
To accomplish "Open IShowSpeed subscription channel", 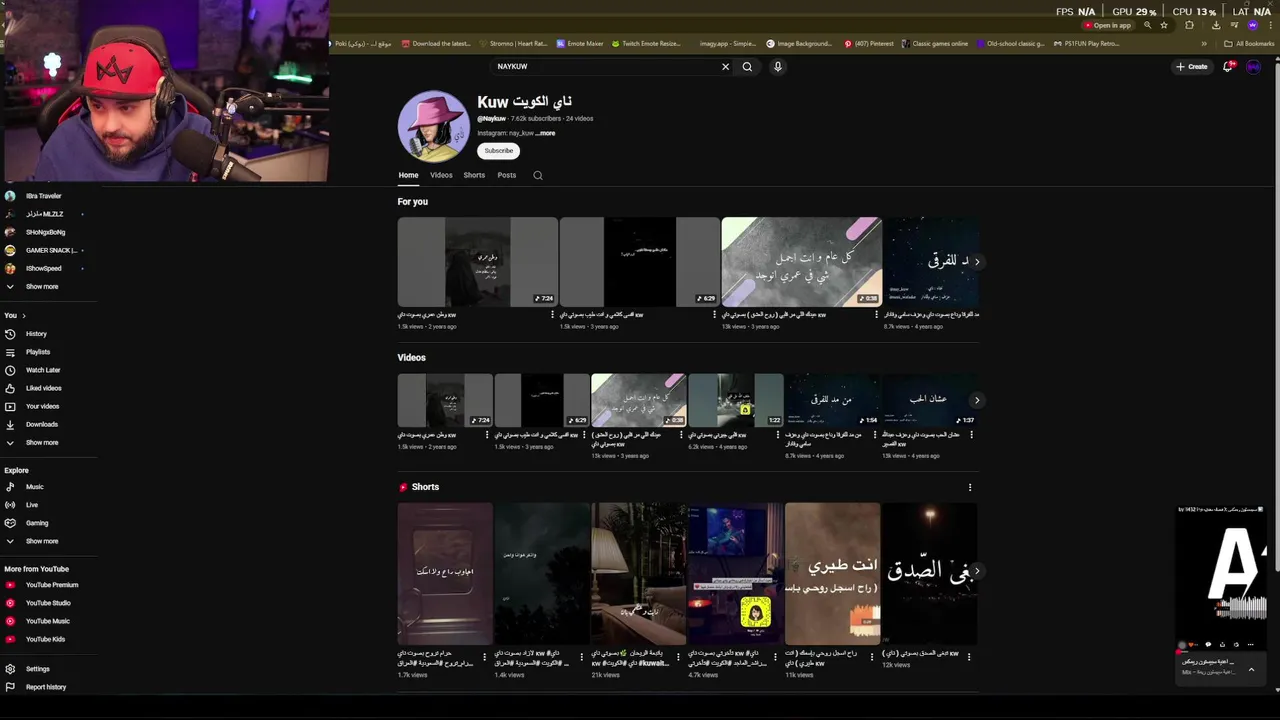I will [43, 268].
